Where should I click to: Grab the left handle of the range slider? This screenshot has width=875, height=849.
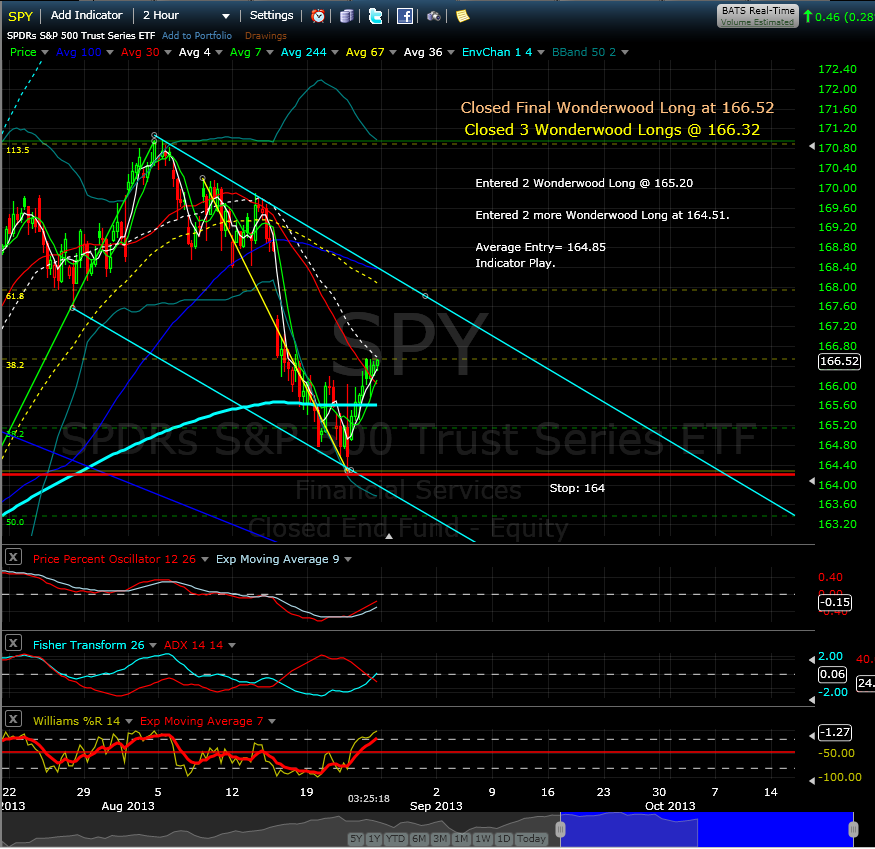click(x=561, y=830)
